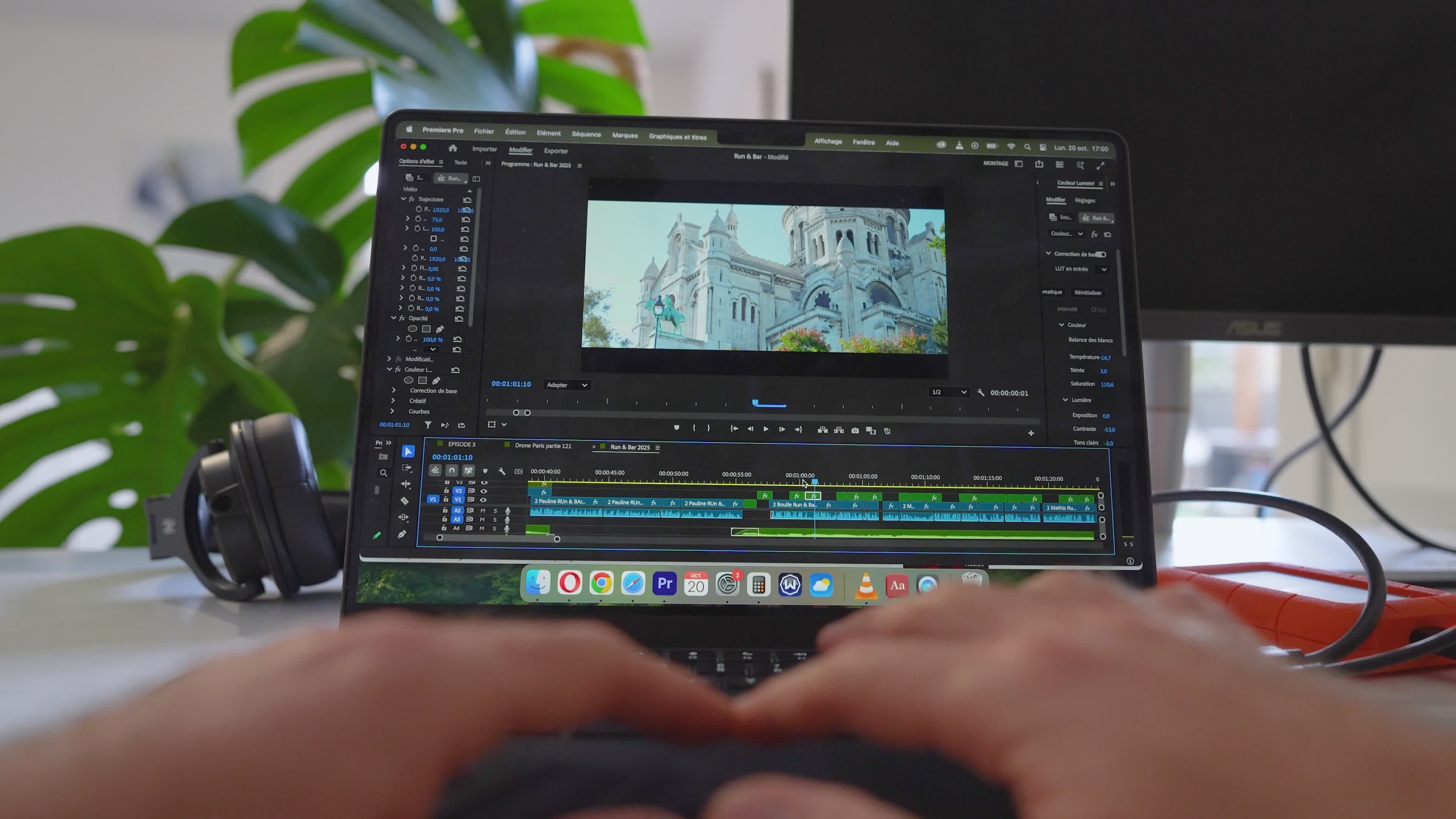Select the Ripple Edit tool
The width and height of the screenshot is (1456, 819).
(405, 485)
